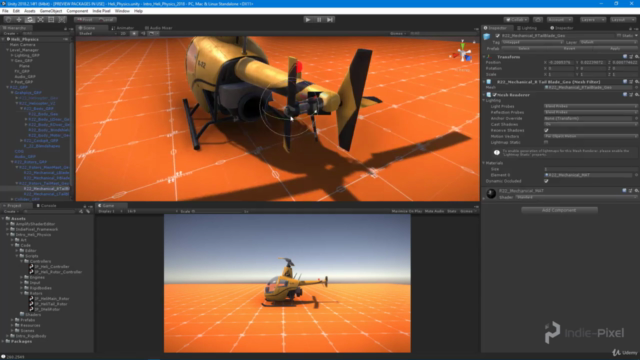640x360 pixels.
Task: Open Mesh Renderer settings gear
Action: (636, 95)
